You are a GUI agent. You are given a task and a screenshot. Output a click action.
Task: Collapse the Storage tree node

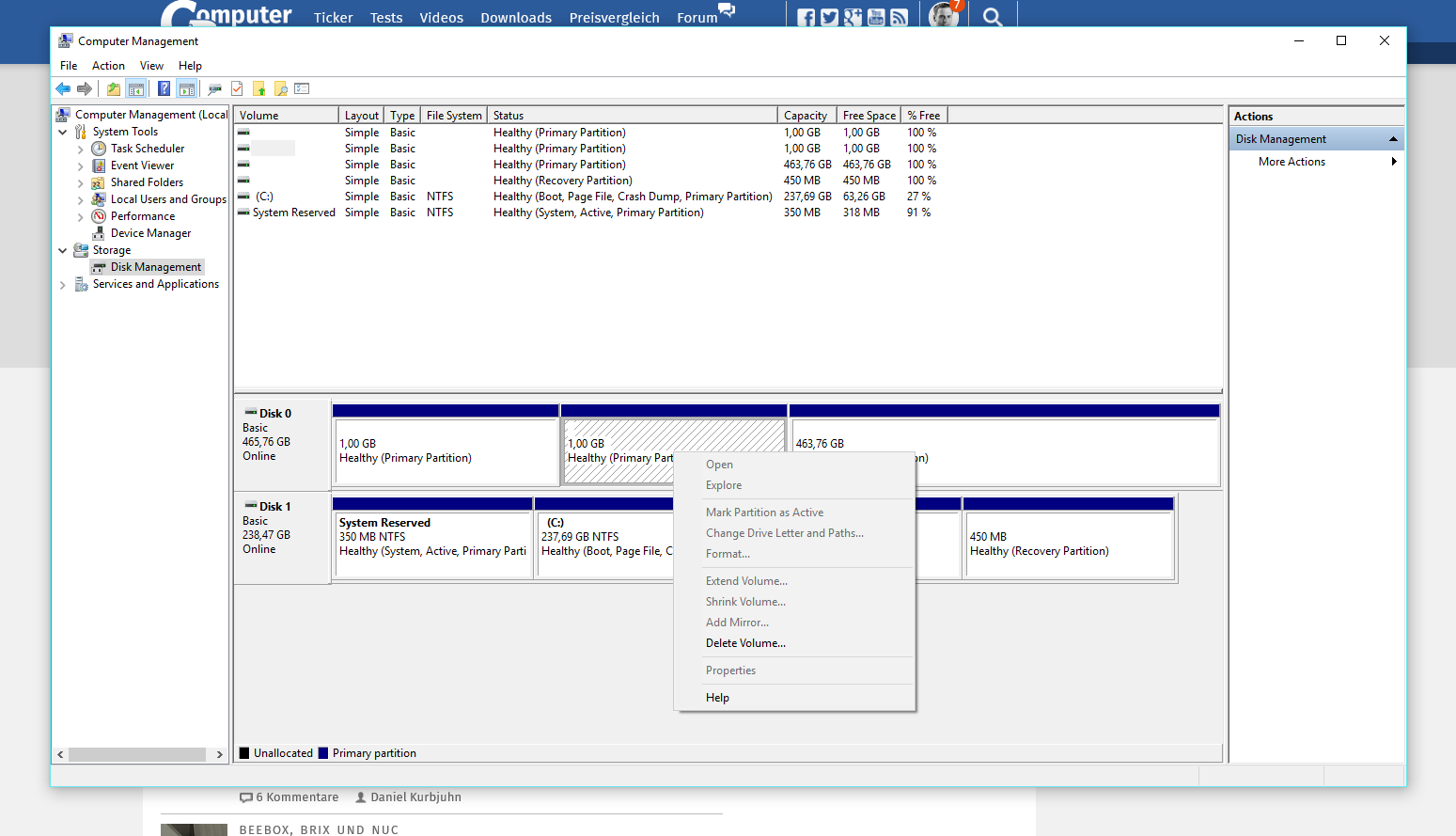[63, 250]
